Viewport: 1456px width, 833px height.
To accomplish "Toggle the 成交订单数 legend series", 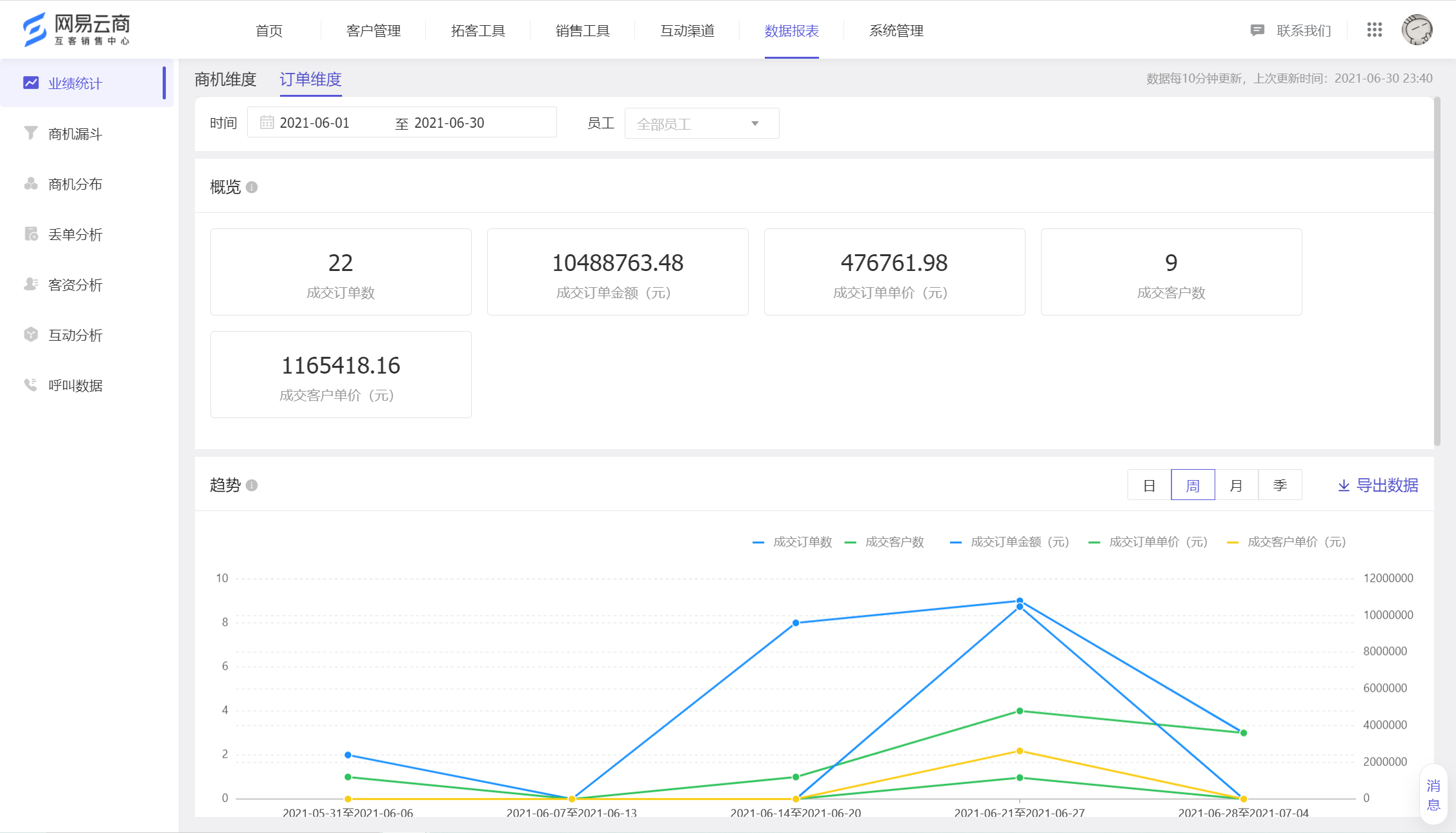I will pyautogui.click(x=792, y=542).
